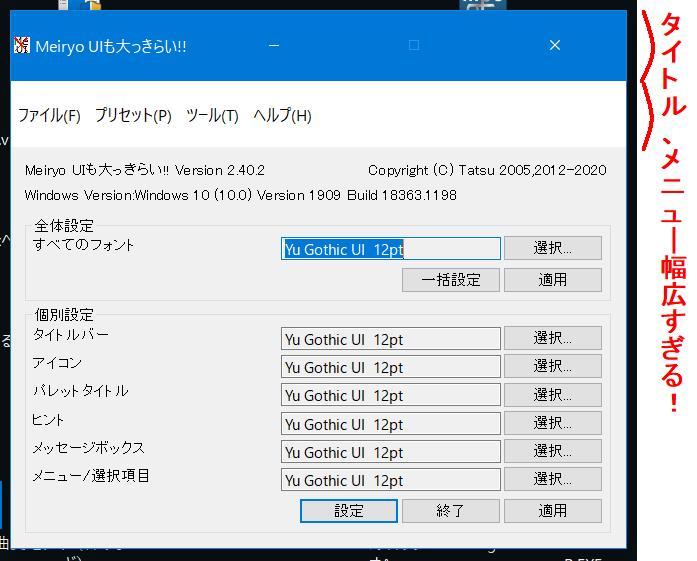Focus the すべてのフォント font field
The height and width of the screenshot is (561, 697).
[x=391, y=248]
